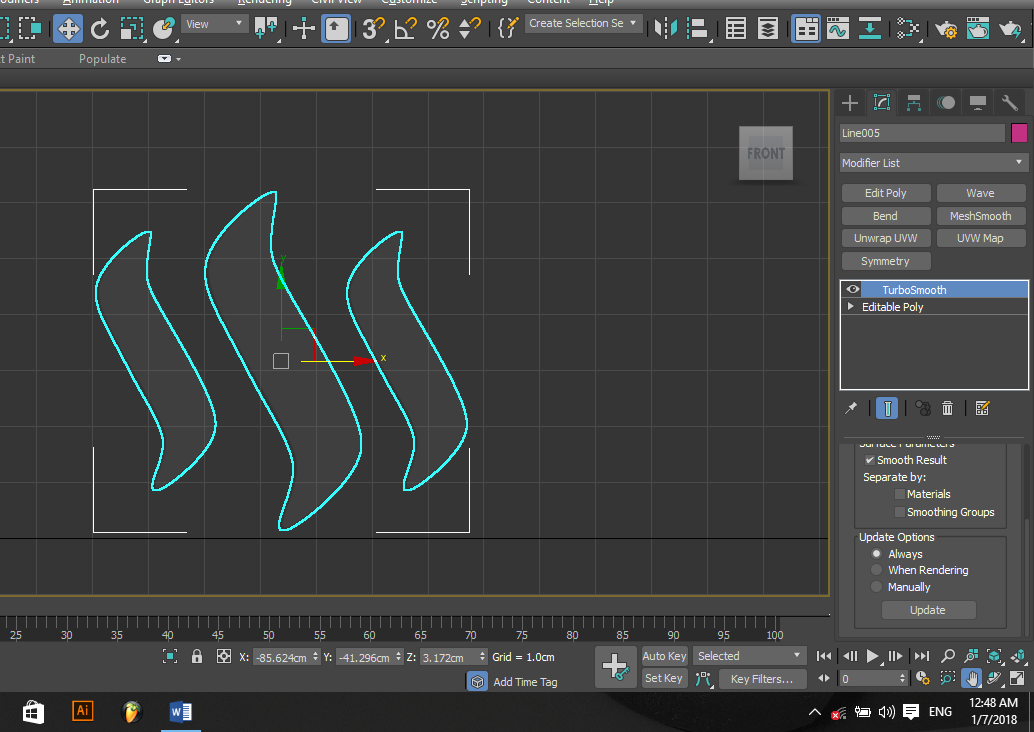This screenshot has width=1034, height=732.
Task: Apply the Symmetry modifier button
Action: click(886, 261)
